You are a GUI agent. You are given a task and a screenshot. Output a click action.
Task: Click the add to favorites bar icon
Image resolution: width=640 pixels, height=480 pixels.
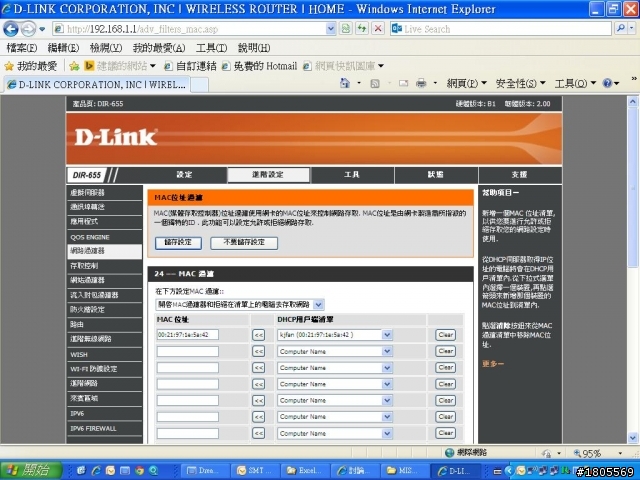[x=74, y=66]
